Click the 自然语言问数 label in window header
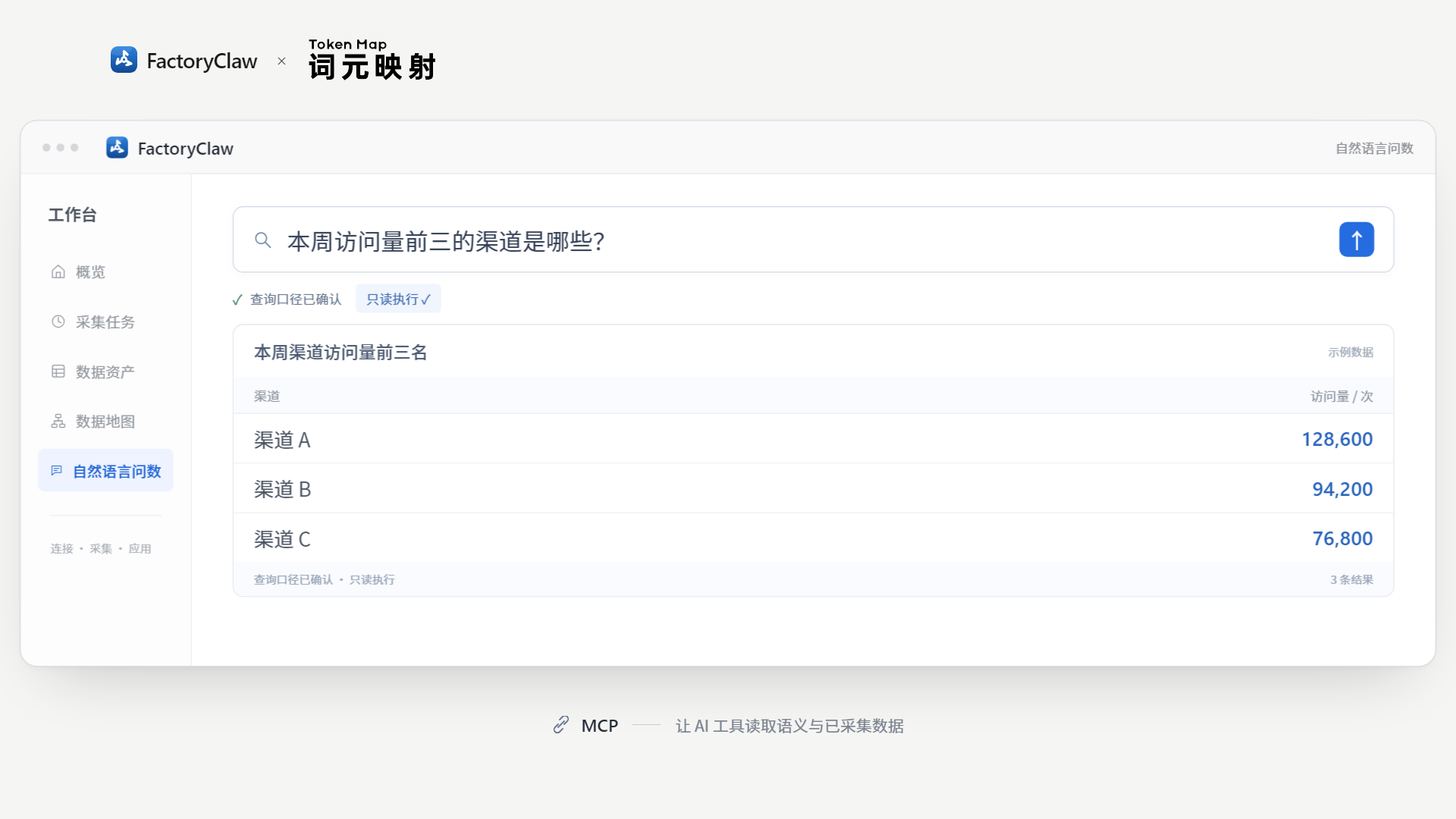The height and width of the screenshot is (819, 1456). (1374, 148)
